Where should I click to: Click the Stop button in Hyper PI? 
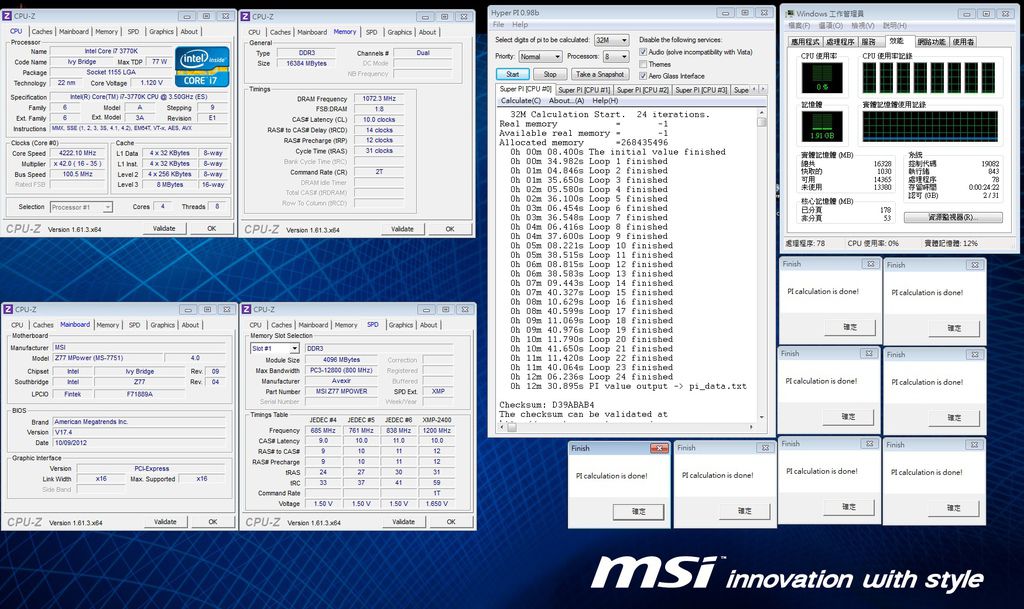(x=550, y=74)
